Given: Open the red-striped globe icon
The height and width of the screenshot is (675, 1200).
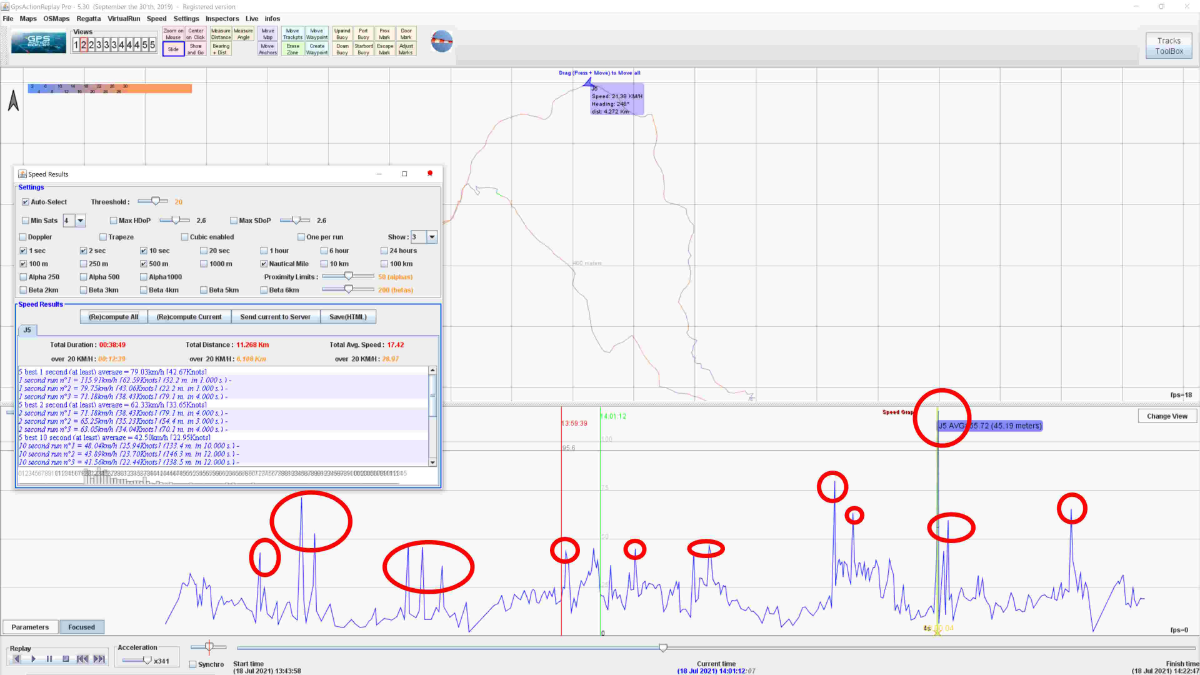Looking at the screenshot, I should [441, 41].
